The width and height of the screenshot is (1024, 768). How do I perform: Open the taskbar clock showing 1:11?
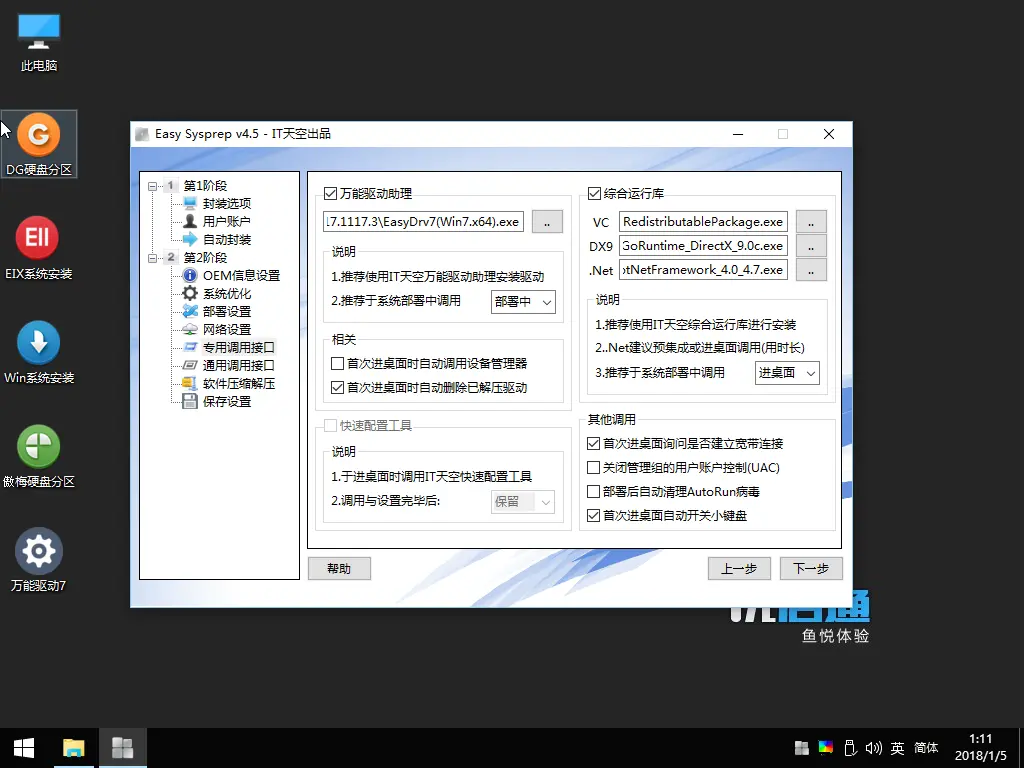980,748
